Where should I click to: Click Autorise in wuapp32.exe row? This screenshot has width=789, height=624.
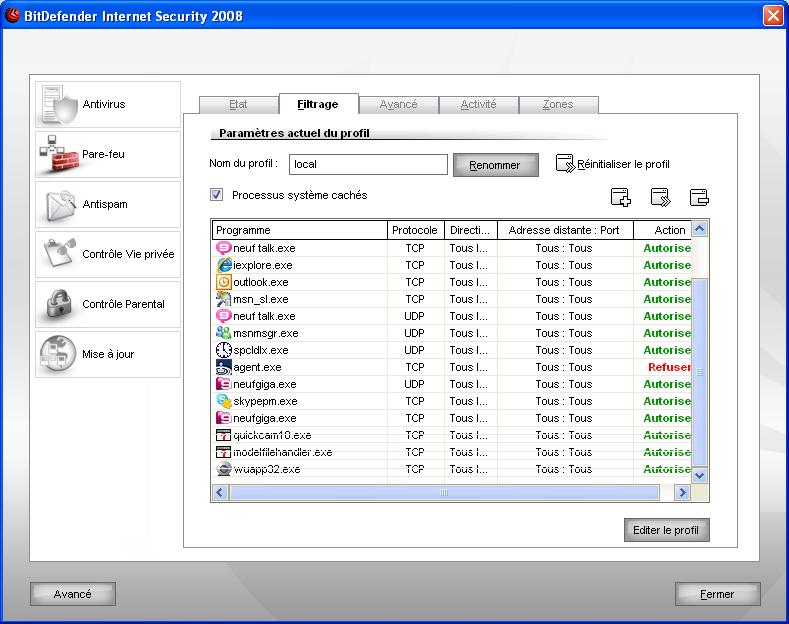667,469
